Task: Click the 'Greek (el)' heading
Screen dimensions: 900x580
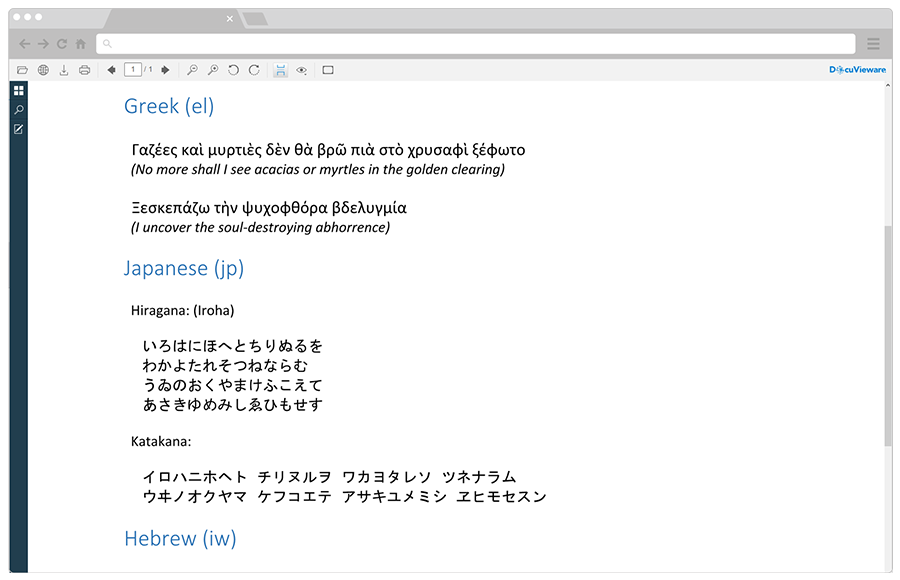Action: click(169, 106)
